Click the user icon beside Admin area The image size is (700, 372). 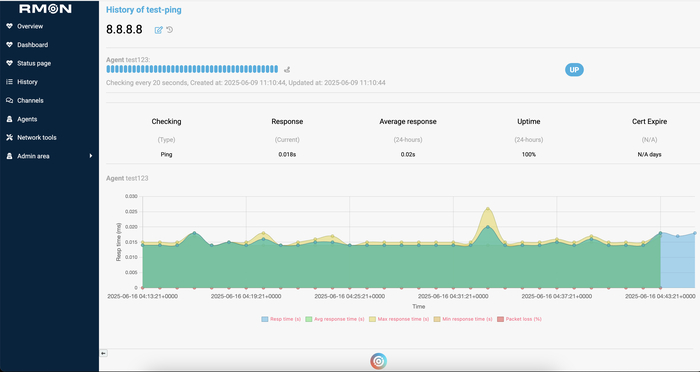coord(9,156)
